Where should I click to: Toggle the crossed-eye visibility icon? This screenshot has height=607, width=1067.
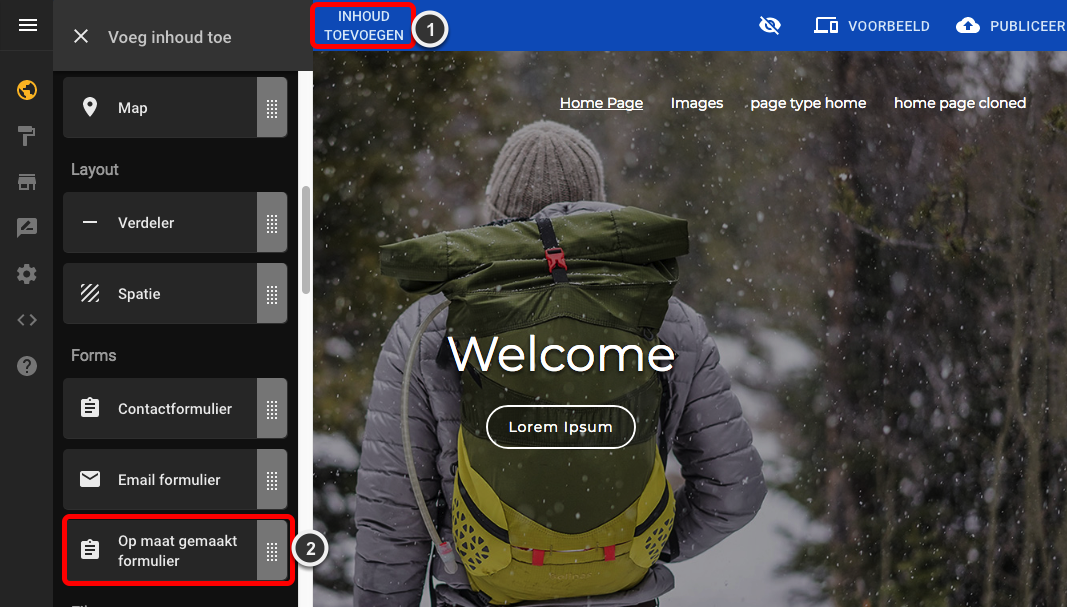770,26
